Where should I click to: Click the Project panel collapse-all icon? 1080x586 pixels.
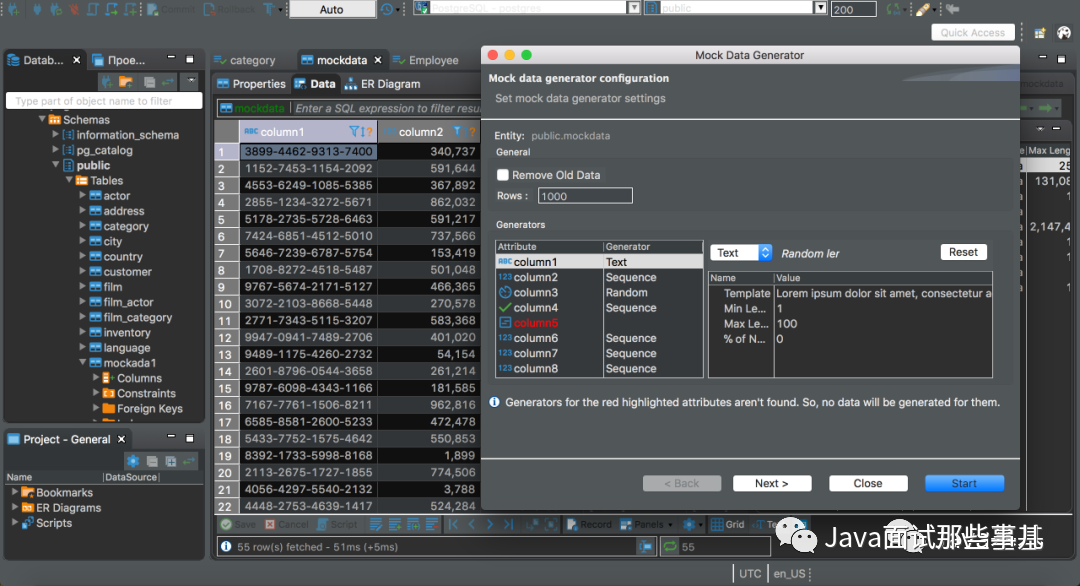pos(152,461)
